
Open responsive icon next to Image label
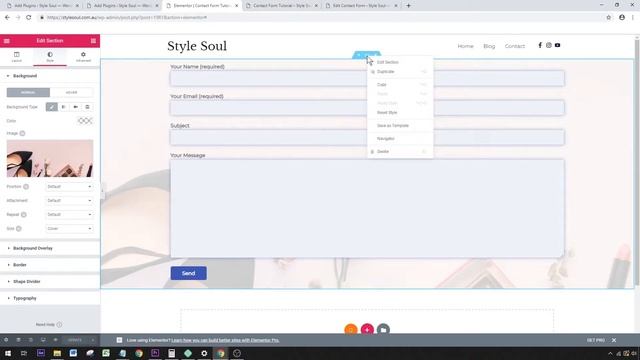22,133
